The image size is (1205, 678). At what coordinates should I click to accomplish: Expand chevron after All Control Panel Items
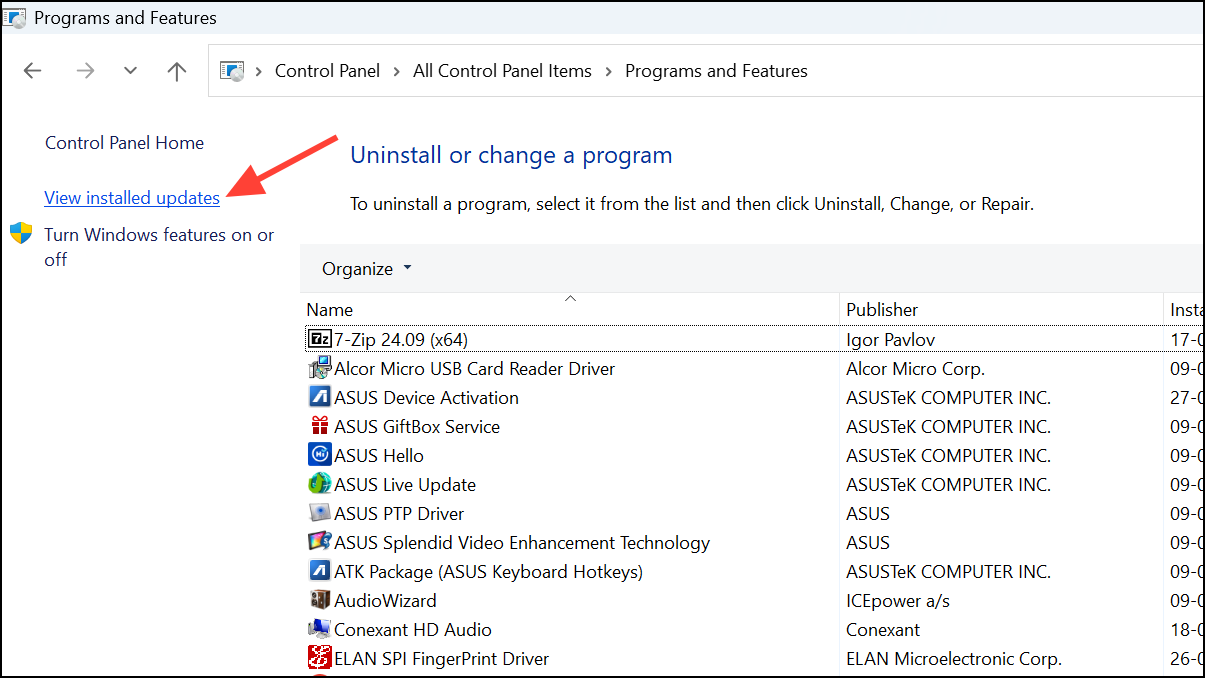[608, 71]
